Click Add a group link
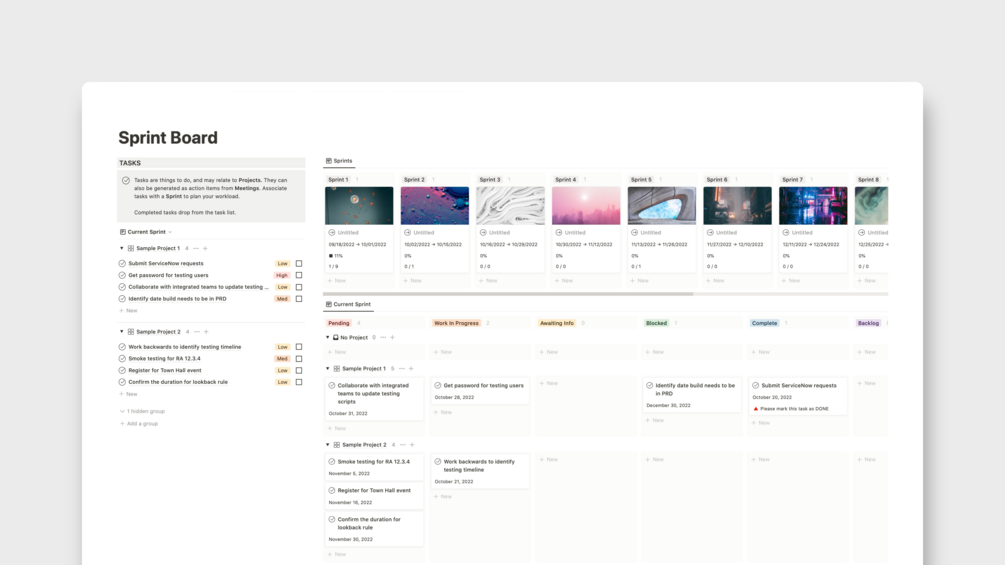Screen dimensions: 1005x565 (x=138, y=423)
